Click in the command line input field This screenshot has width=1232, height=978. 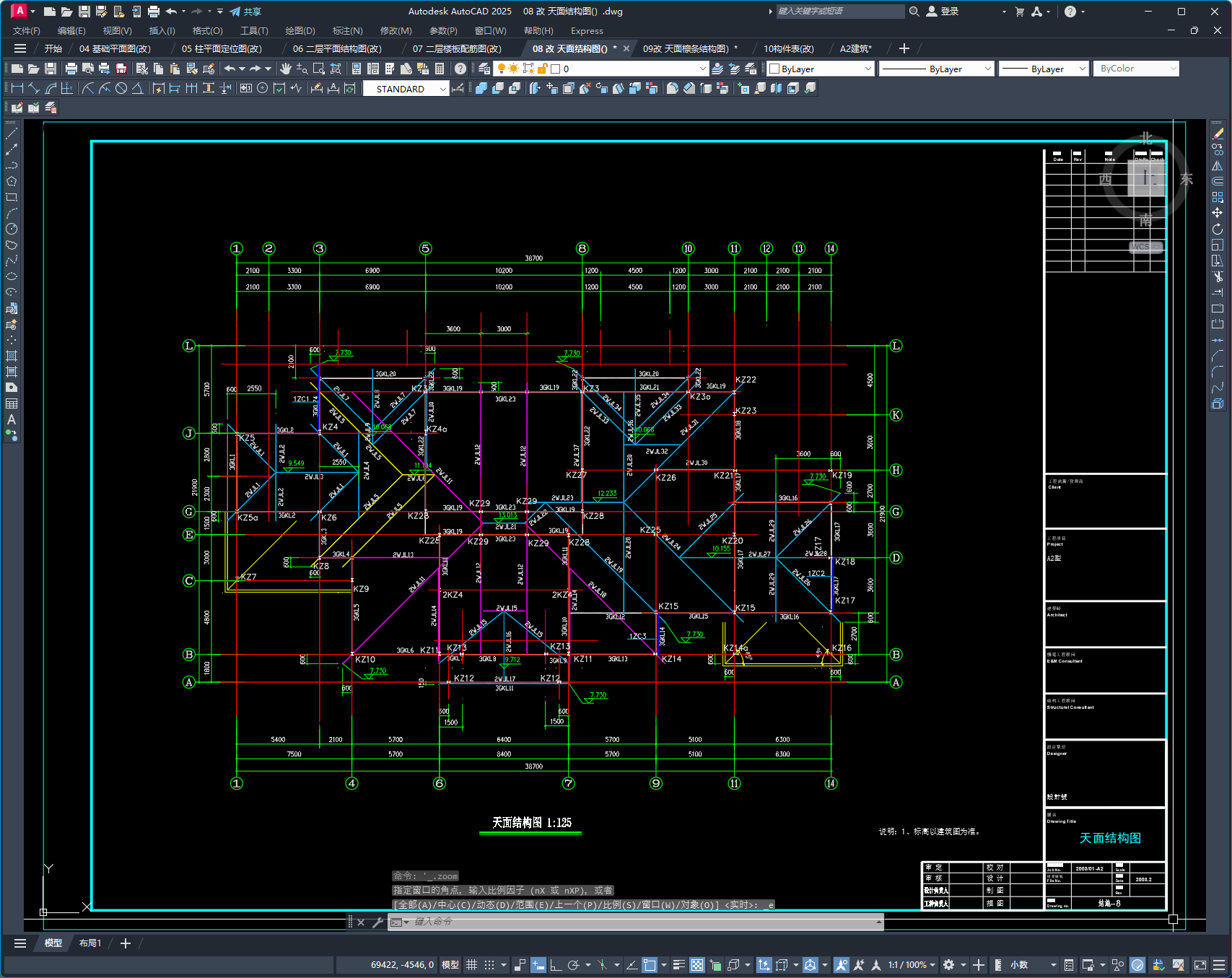[635, 922]
